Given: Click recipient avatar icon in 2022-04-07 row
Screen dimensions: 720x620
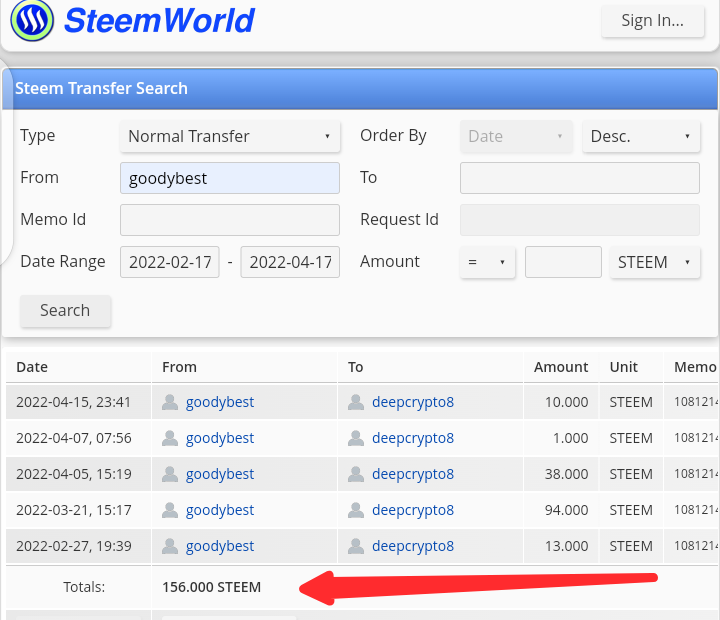Looking at the screenshot, I should coord(356,438).
